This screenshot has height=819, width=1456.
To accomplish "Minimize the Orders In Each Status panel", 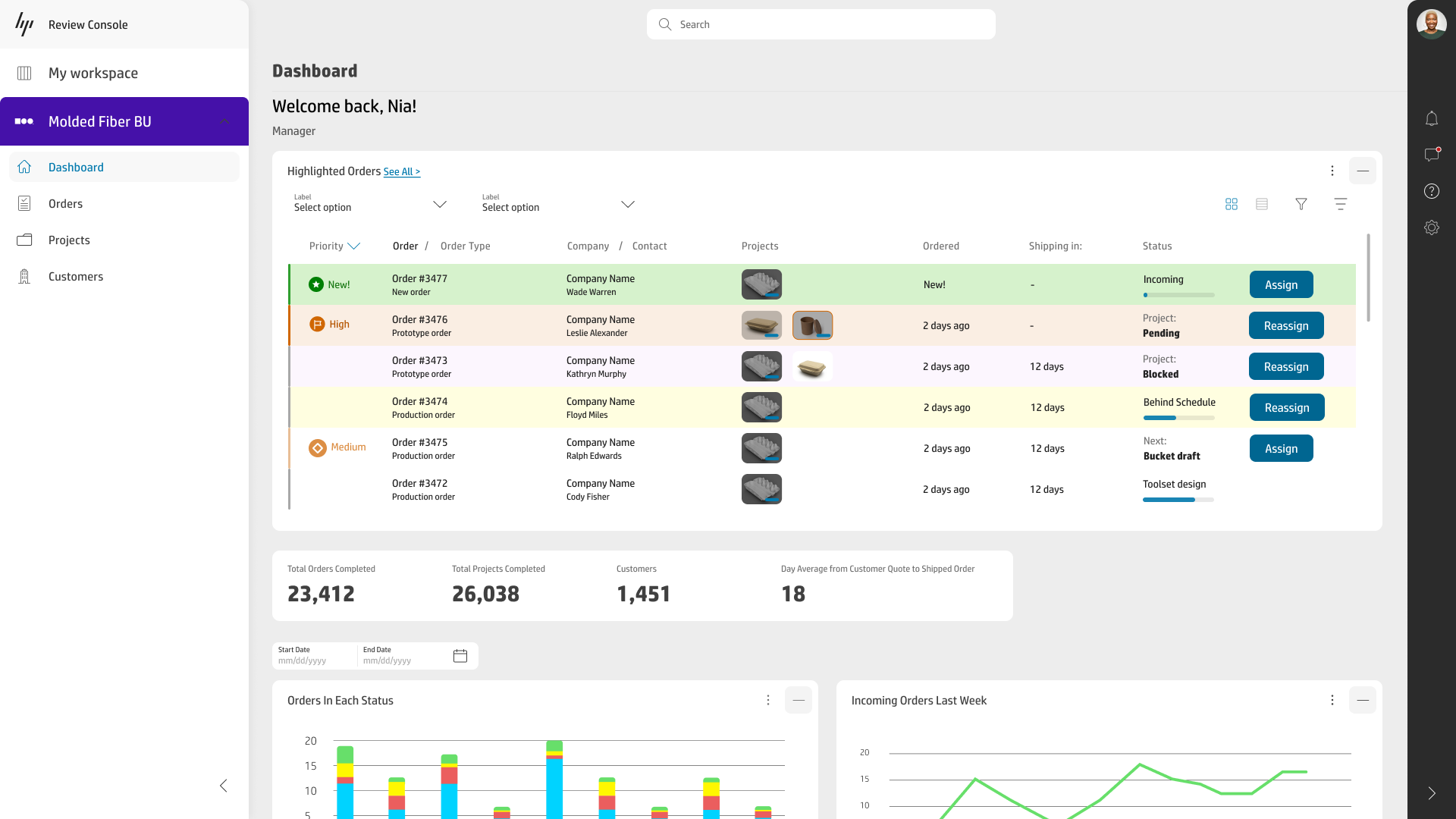I will pyautogui.click(x=799, y=700).
